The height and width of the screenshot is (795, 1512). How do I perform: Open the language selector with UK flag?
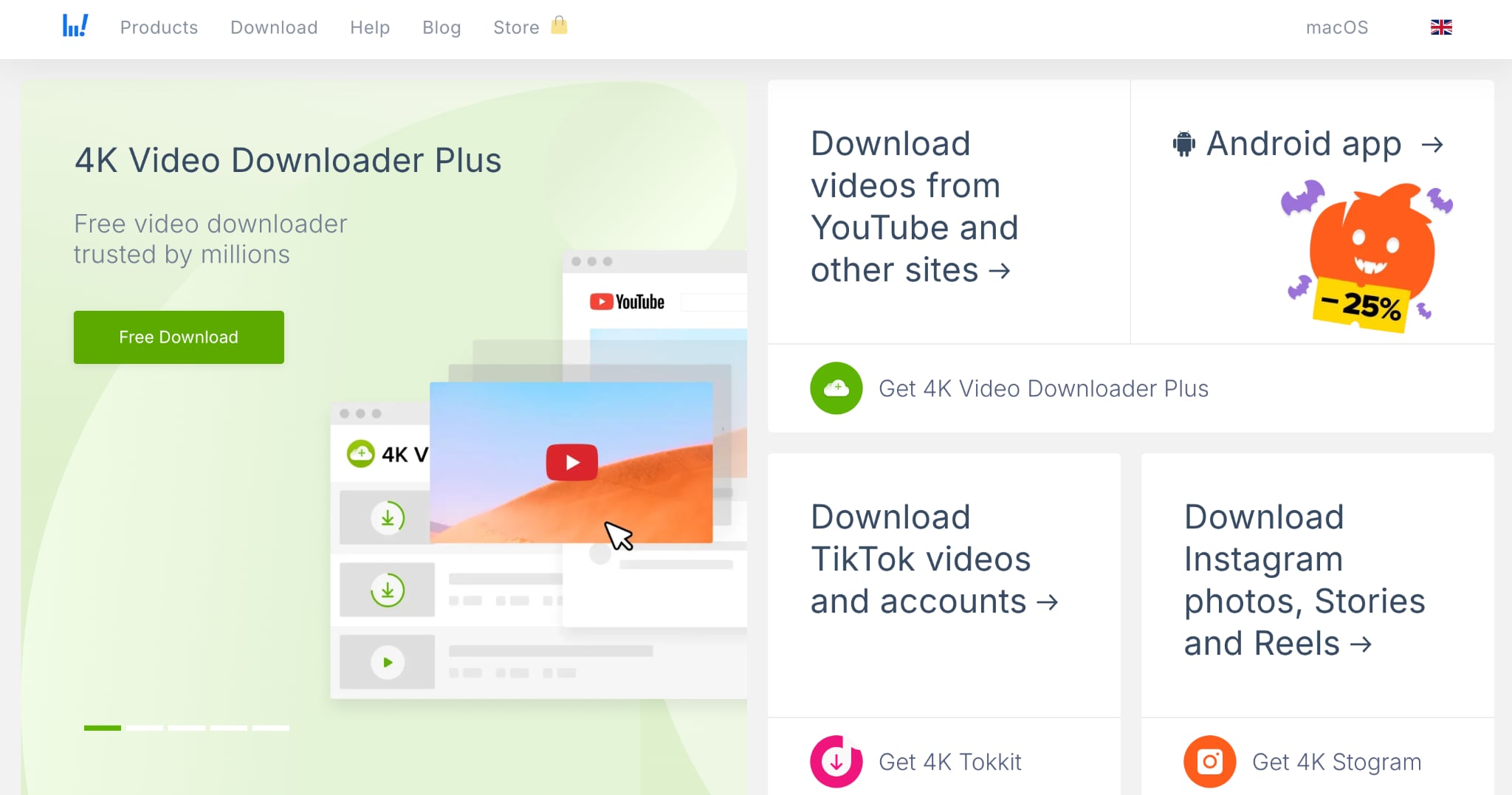coord(1439,27)
